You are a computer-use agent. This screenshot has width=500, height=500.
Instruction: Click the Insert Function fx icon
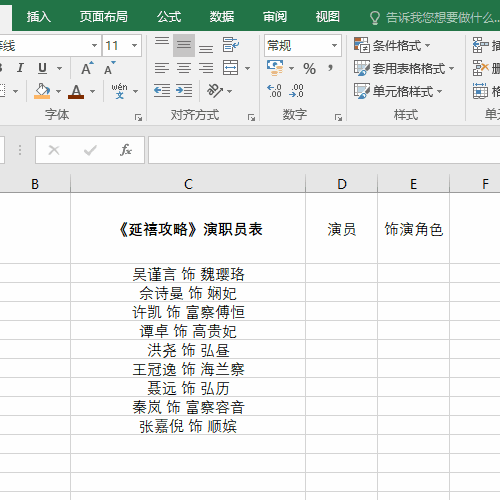click(126, 150)
